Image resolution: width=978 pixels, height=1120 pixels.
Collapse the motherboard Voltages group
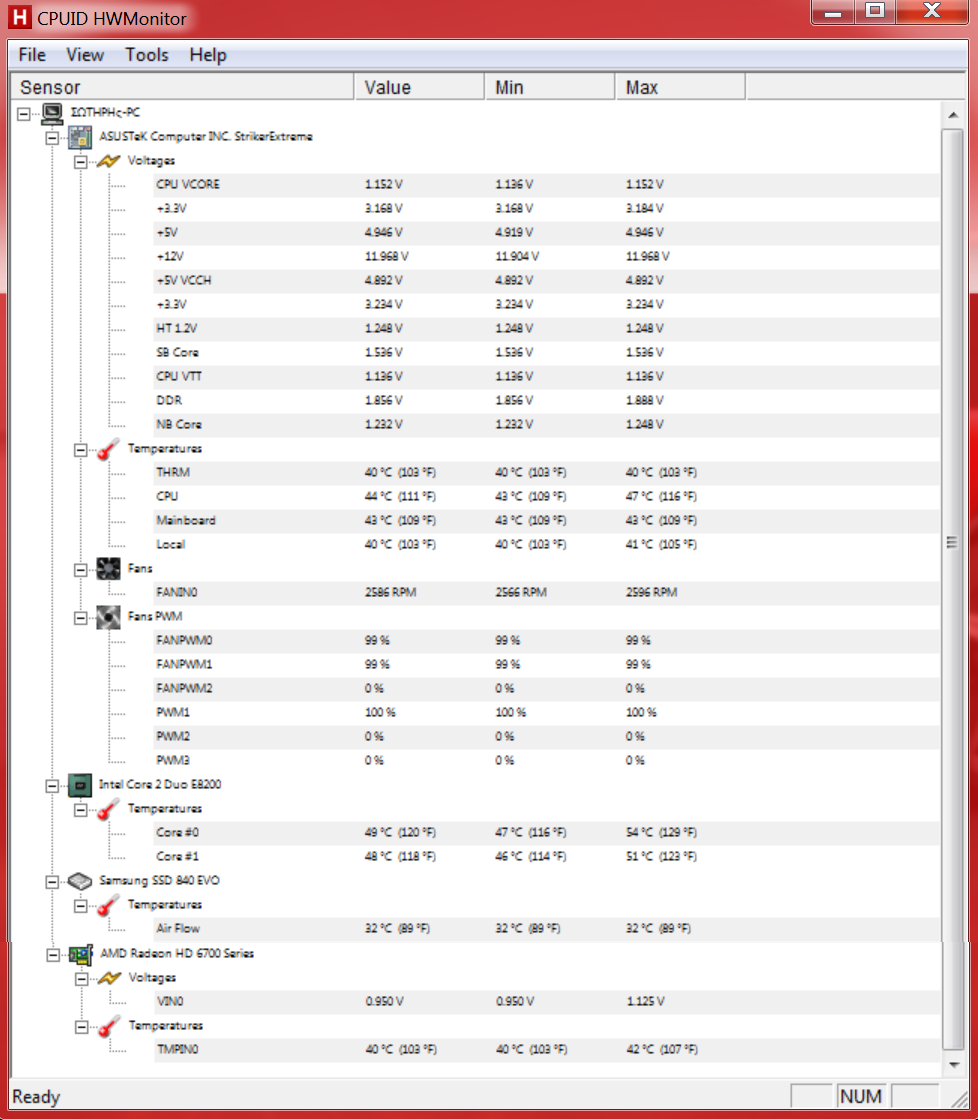point(81,161)
